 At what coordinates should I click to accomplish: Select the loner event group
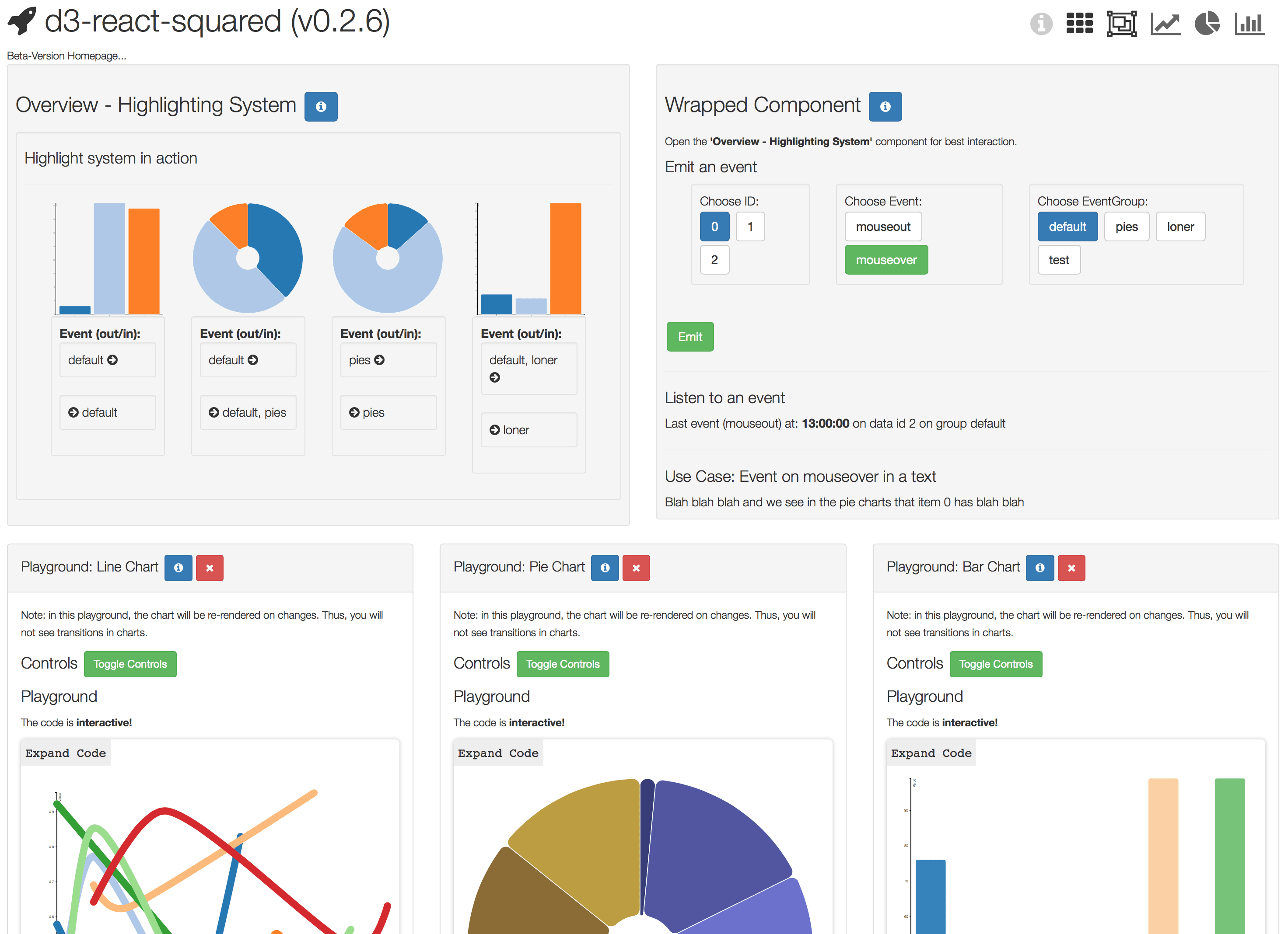[1181, 227]
